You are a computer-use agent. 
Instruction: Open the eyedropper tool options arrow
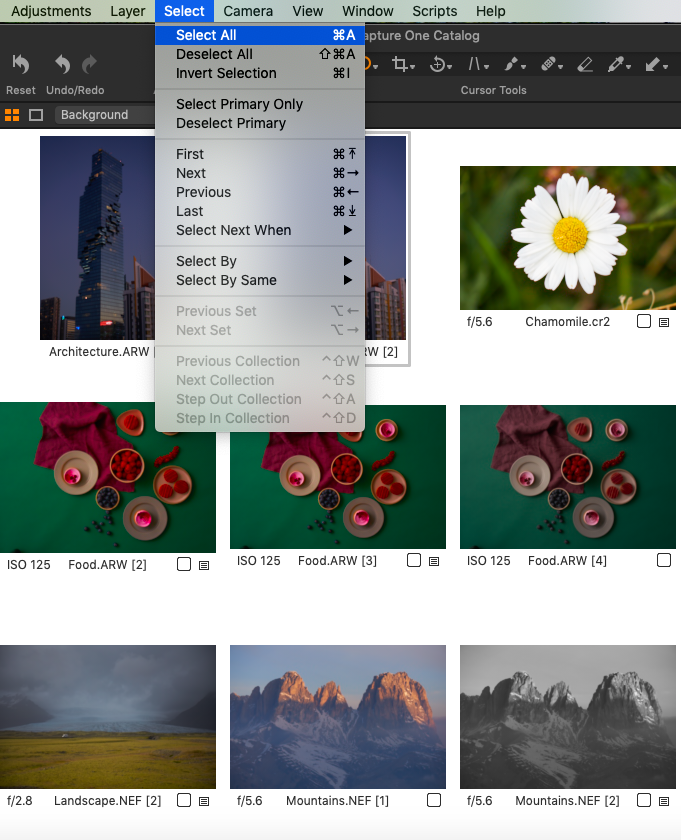pyautogui.click(x=628, y=67)
